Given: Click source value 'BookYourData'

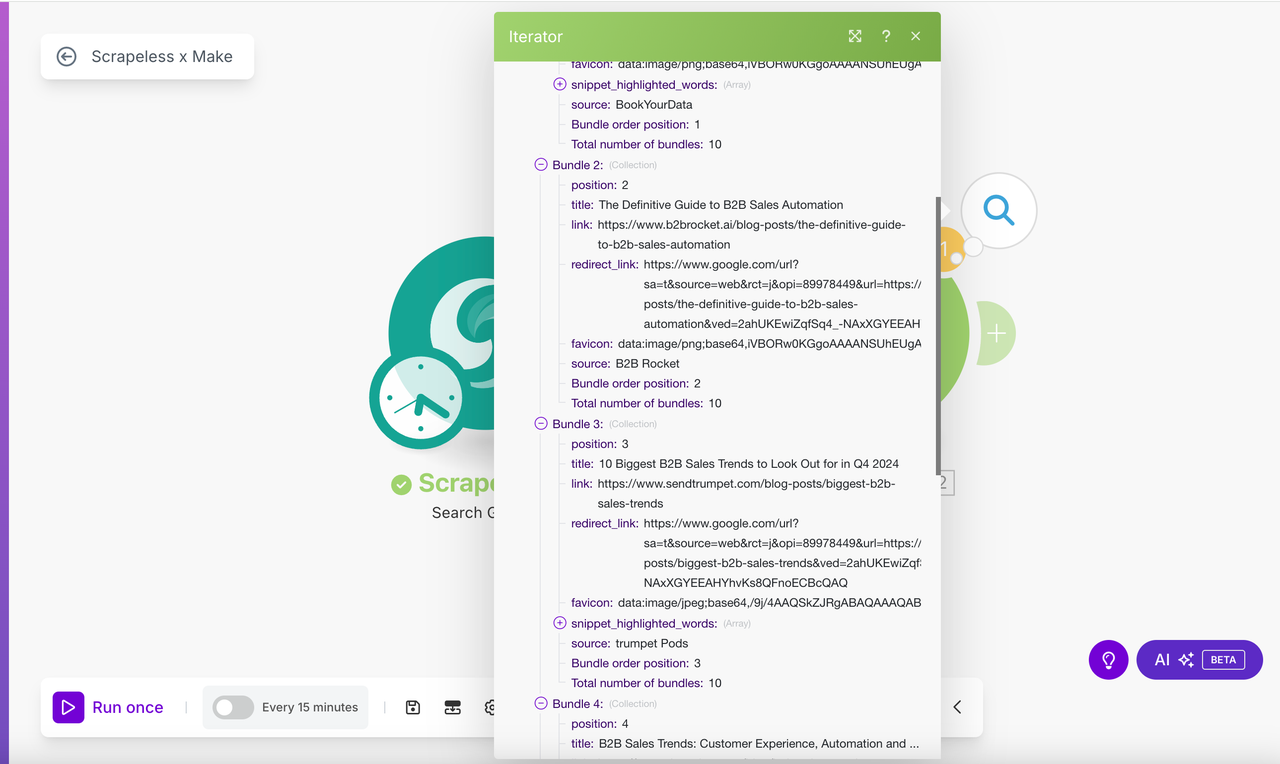Looking at the screenshot, I should pos(654,105).
